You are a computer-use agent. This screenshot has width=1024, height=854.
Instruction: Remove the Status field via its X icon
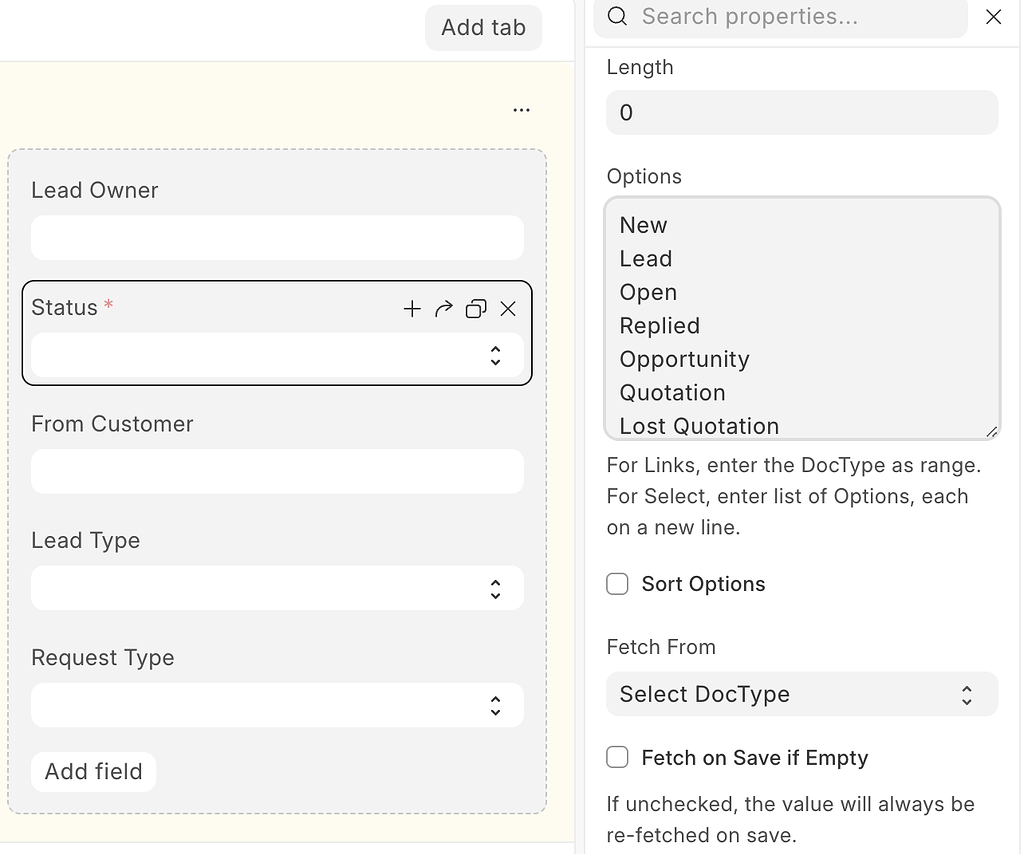pos(508,309)
